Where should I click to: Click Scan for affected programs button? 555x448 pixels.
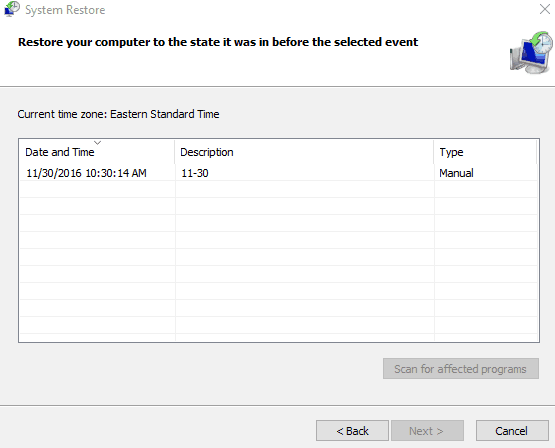pyautogui.click(x=460, y=369)
